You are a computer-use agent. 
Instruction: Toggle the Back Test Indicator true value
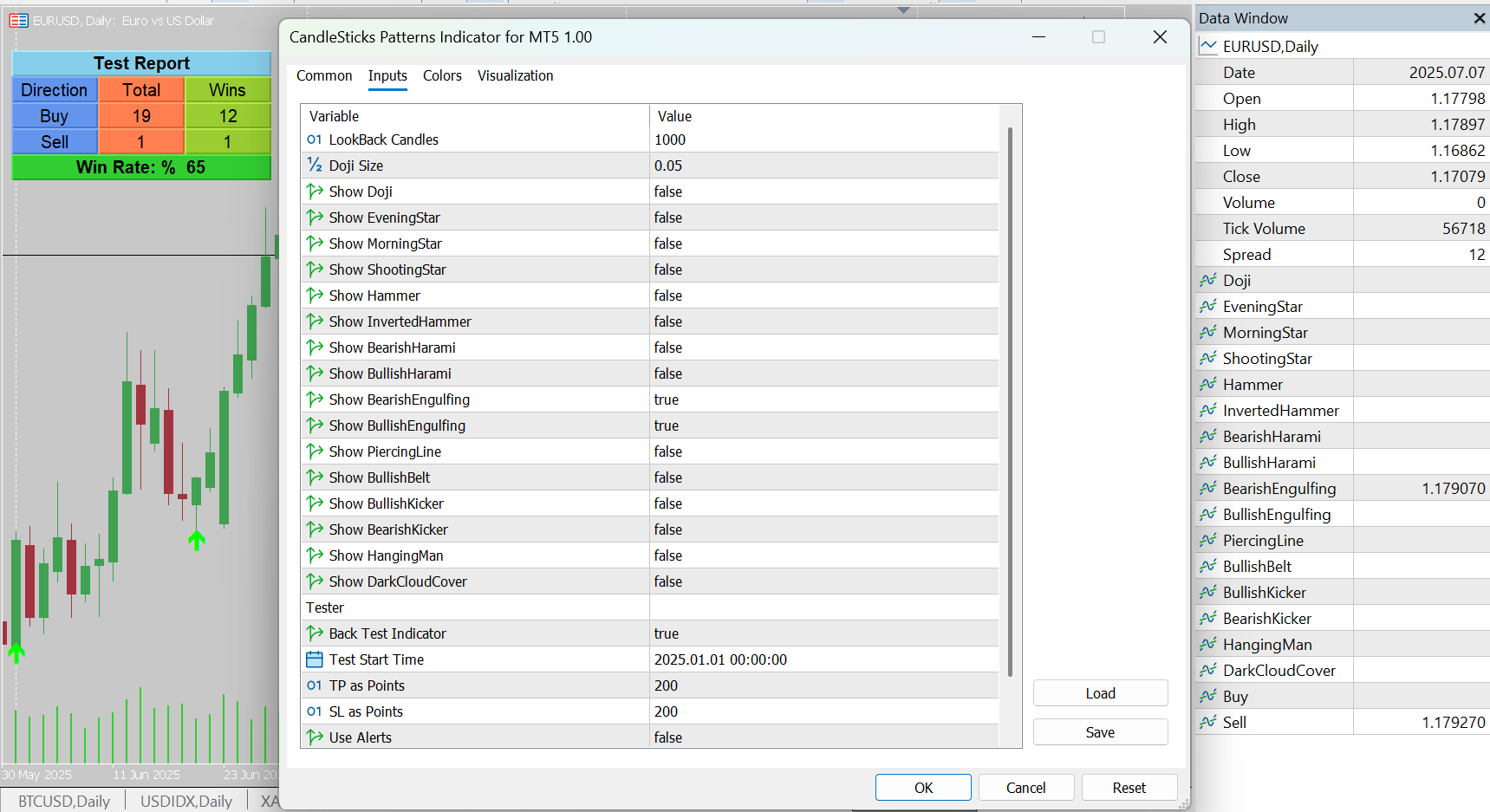pos(823,633)
